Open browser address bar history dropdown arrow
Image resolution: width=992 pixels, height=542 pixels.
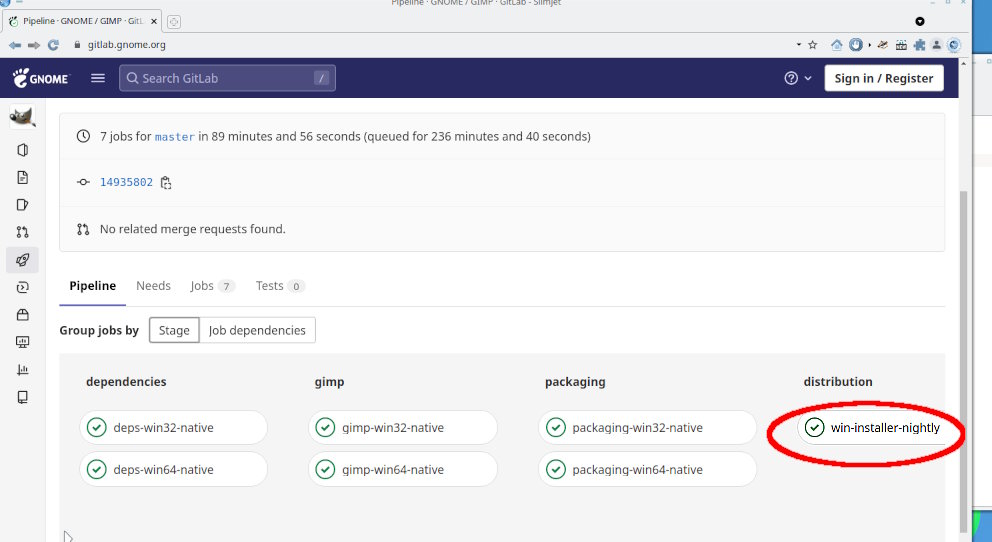798,45
